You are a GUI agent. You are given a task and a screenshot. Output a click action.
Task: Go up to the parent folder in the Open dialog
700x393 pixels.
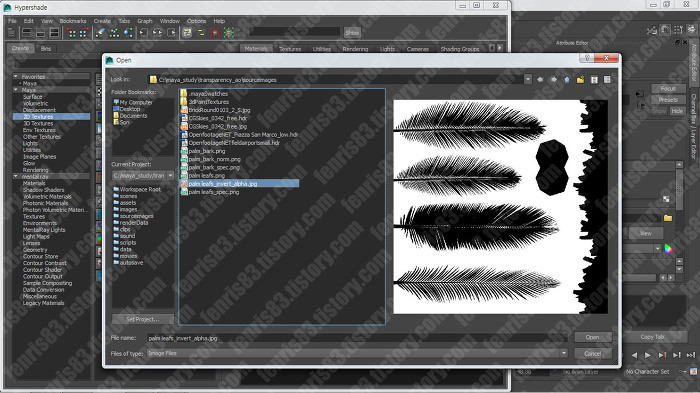(567, 79)
